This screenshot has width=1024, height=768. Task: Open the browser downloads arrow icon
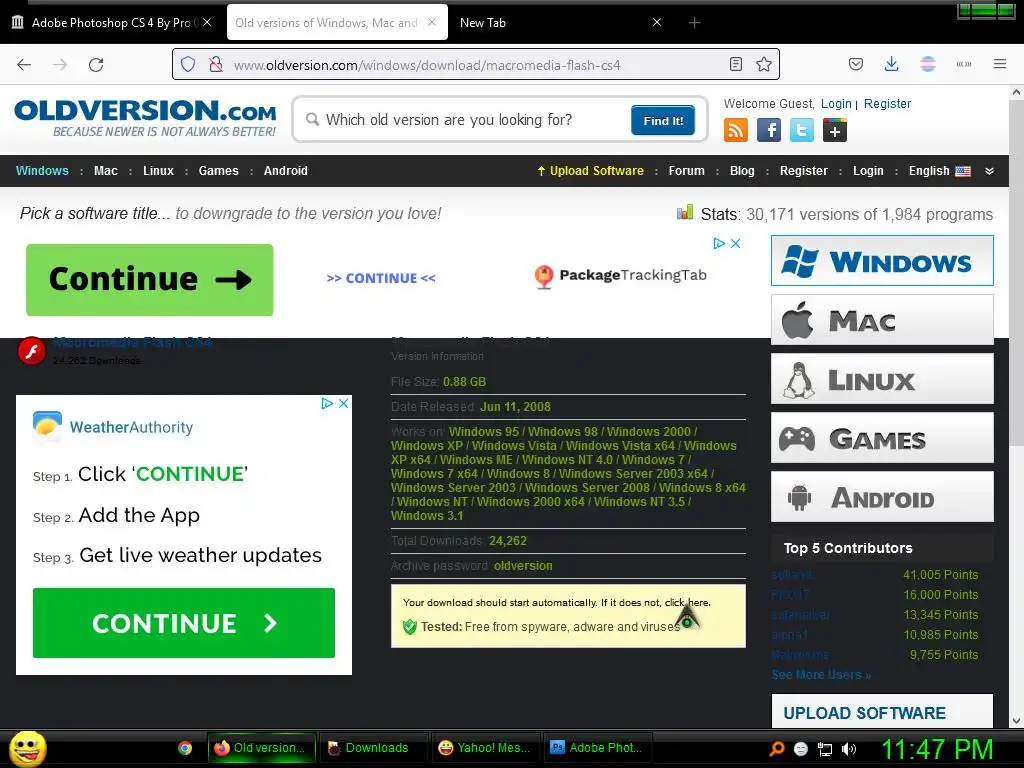pos(891,64)
